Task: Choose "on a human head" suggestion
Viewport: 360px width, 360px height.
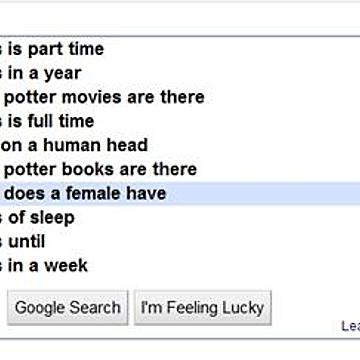Action: pyautogui.click(x=180, y=146)
